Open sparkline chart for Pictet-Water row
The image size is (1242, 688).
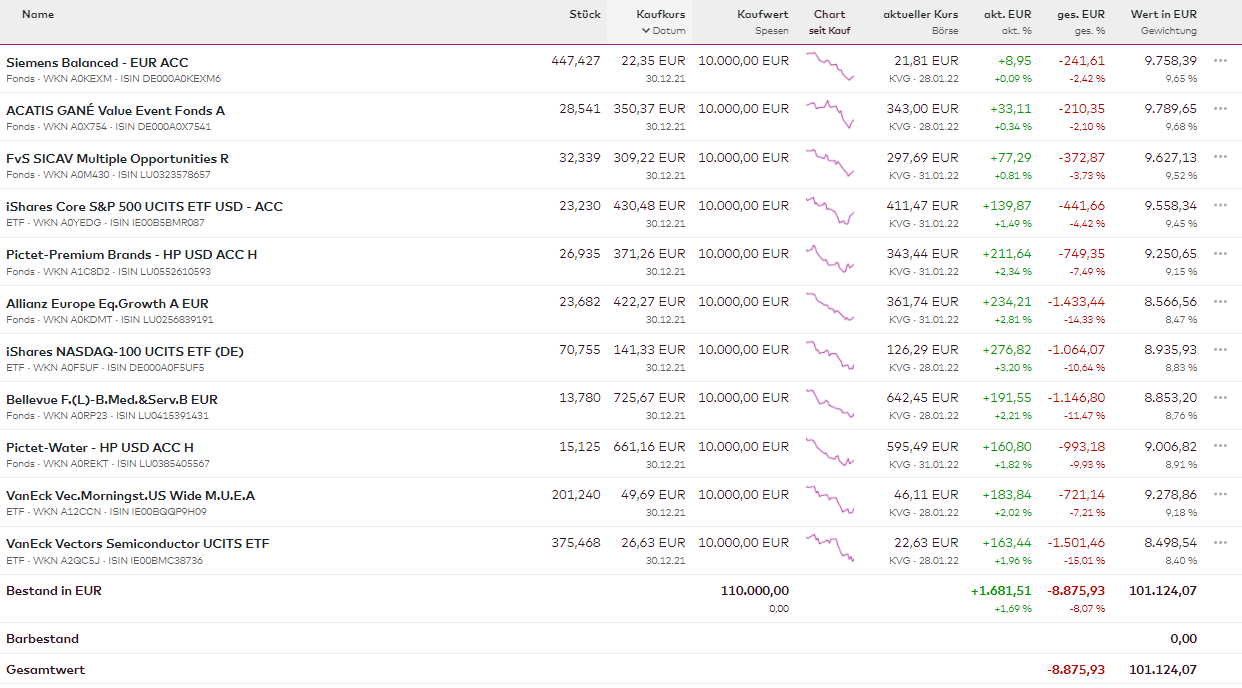830,453
